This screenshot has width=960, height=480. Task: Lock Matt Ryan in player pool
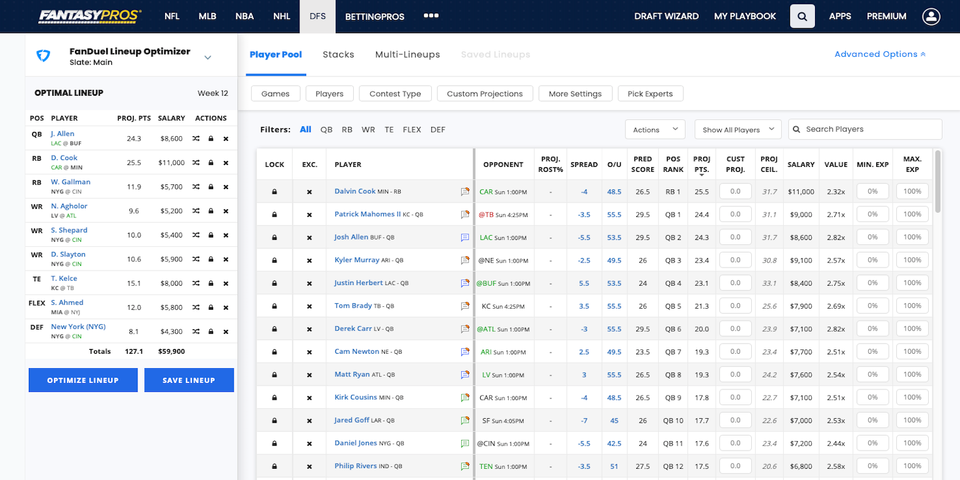point(274,375)
